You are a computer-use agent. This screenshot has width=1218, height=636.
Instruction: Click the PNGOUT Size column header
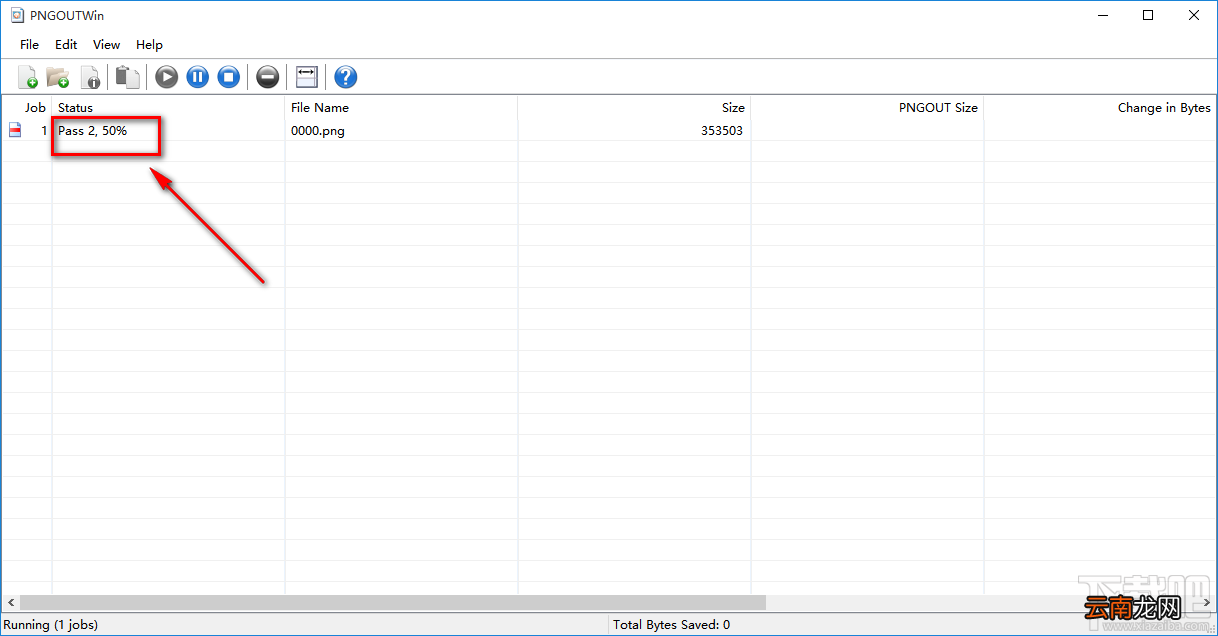coord(867,107)
